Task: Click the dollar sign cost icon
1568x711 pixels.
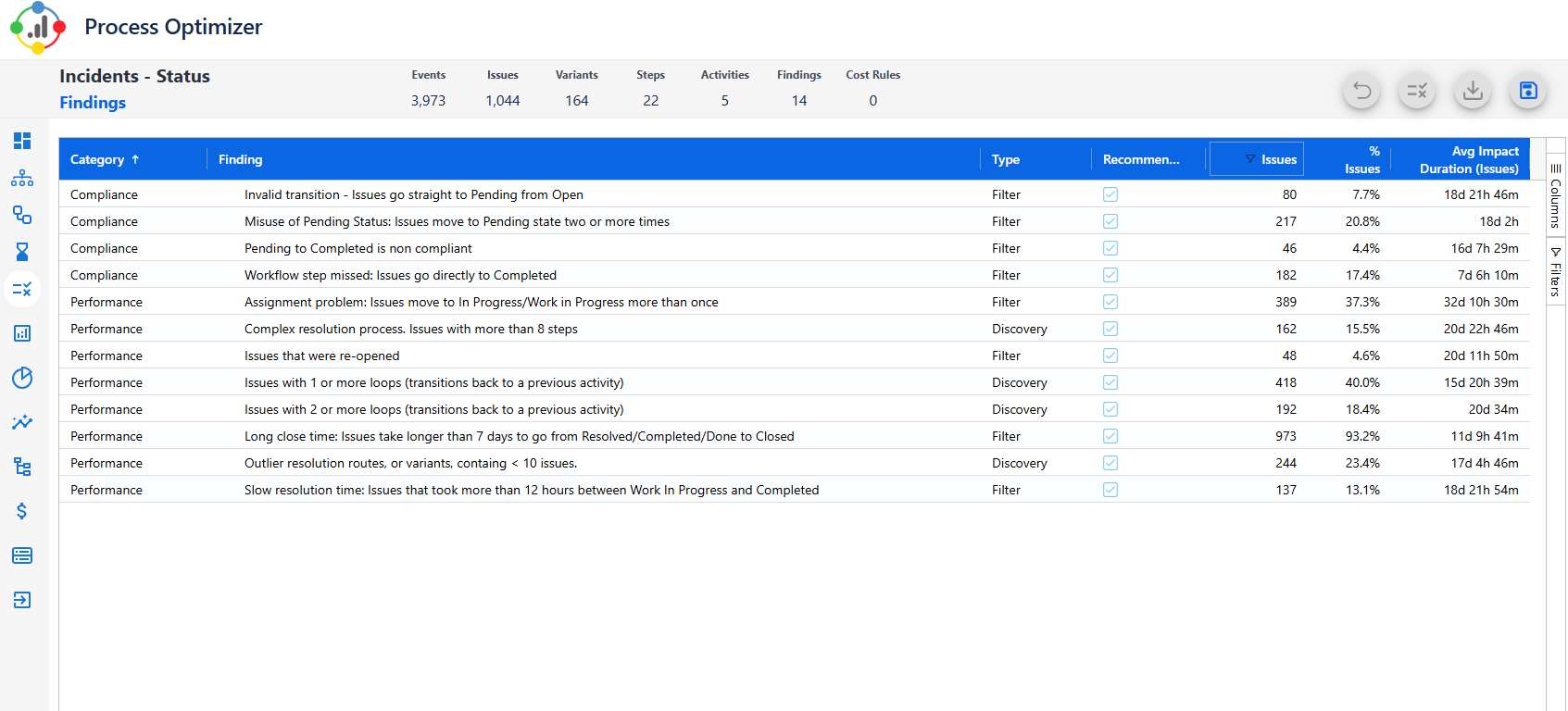Action: (x=22, y=511)
